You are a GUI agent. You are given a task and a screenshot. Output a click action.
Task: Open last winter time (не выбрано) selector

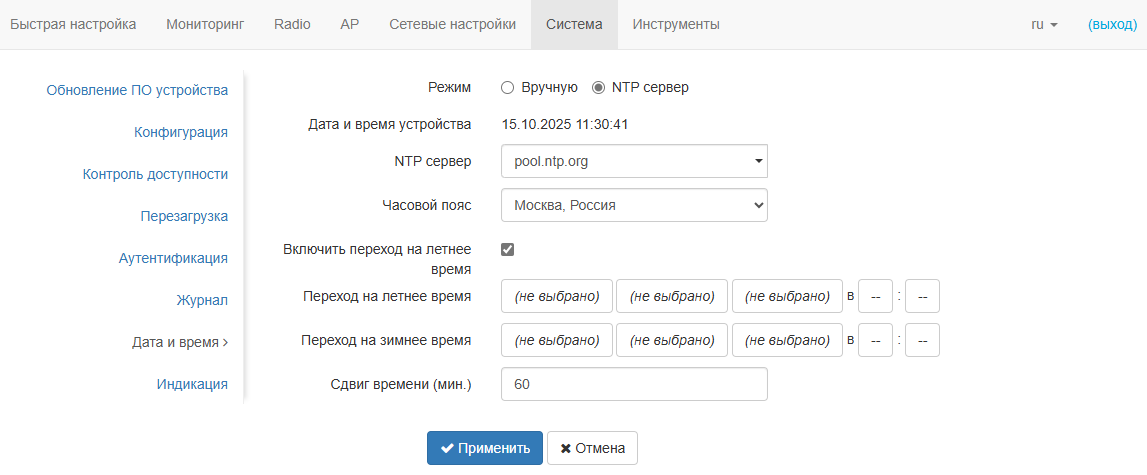click(x=787, y=340)
